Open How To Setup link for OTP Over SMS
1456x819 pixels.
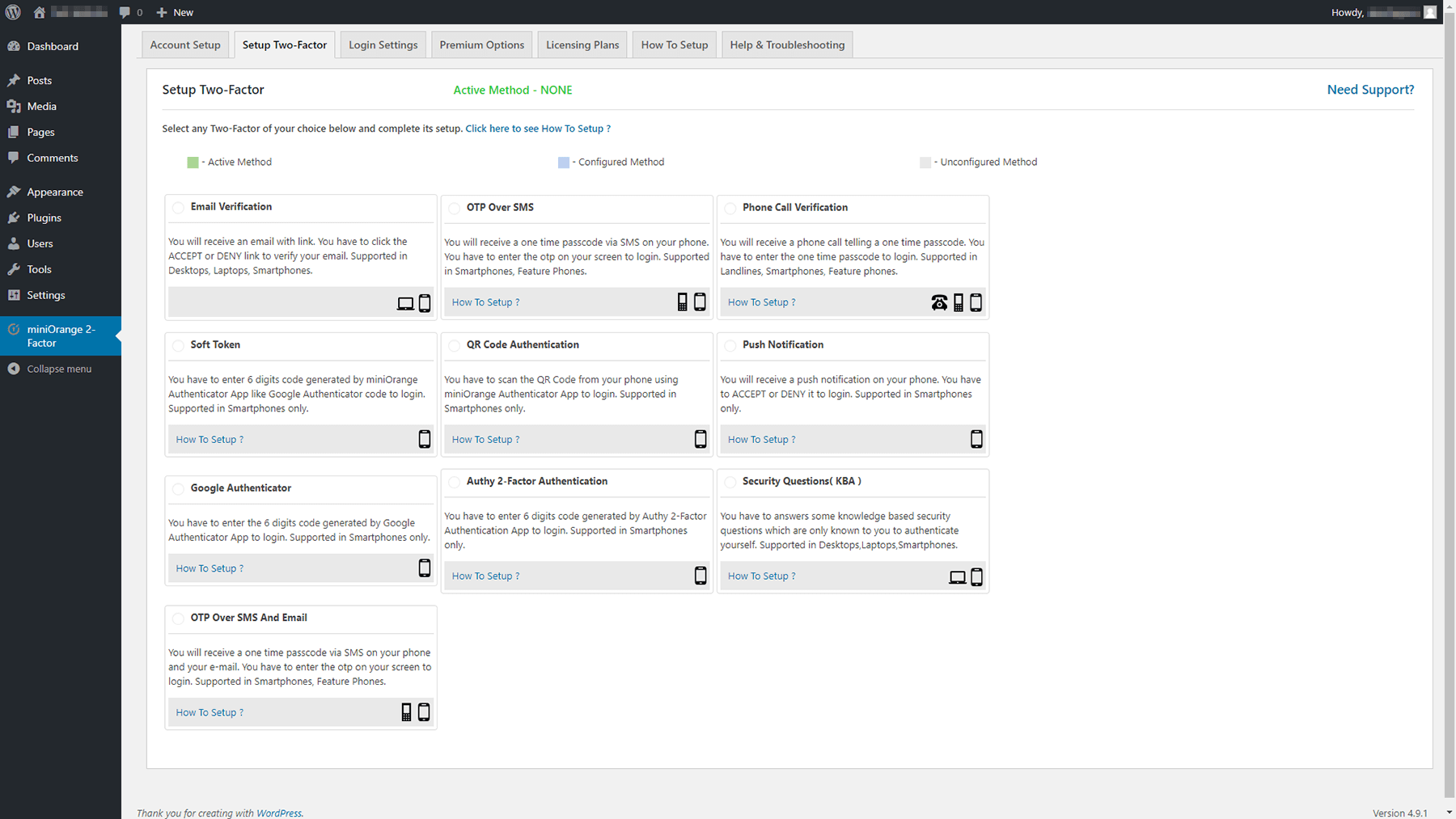[485, 302]
